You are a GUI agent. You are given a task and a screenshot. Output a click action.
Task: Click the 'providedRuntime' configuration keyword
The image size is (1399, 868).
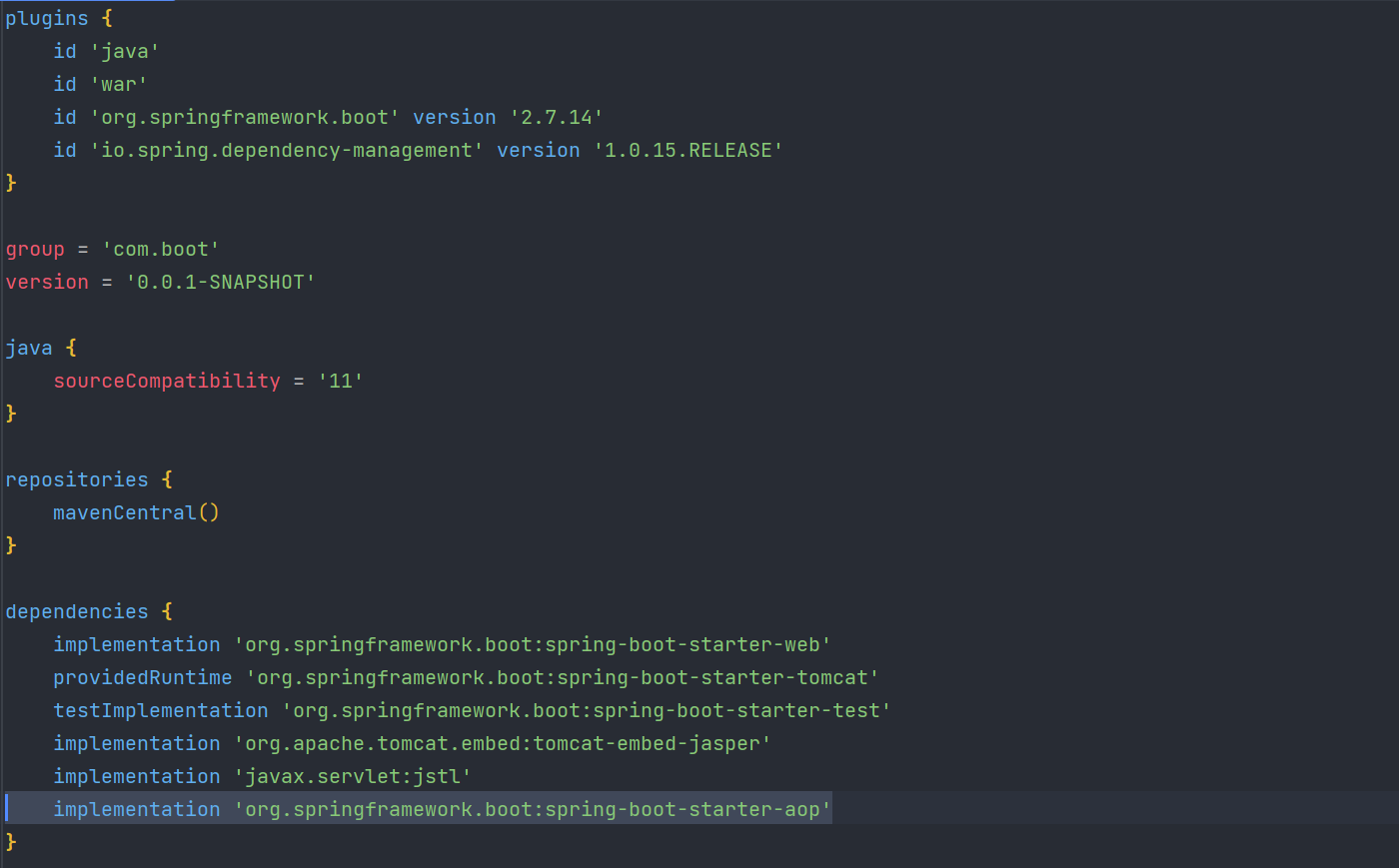tap(143, 677)
